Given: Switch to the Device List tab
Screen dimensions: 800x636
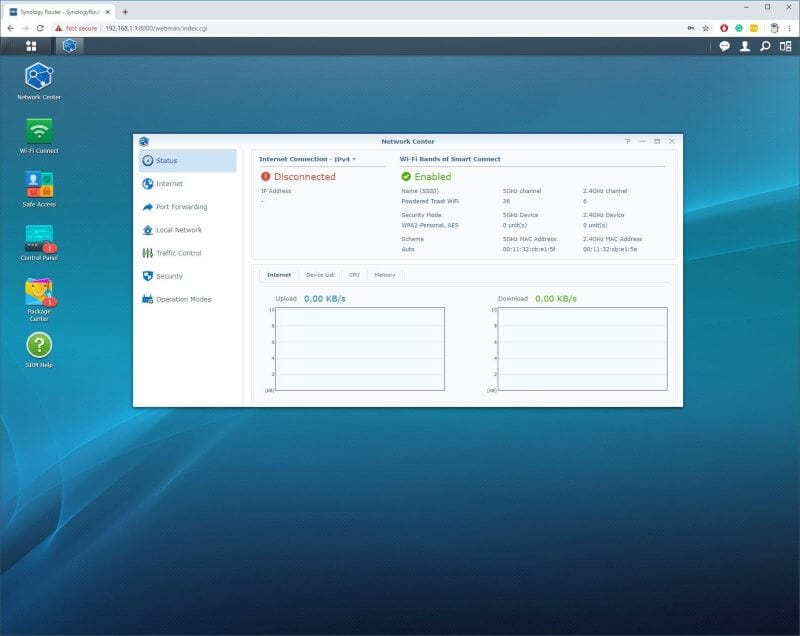Looking at the screenshot, I should click(x=321, y=274).
